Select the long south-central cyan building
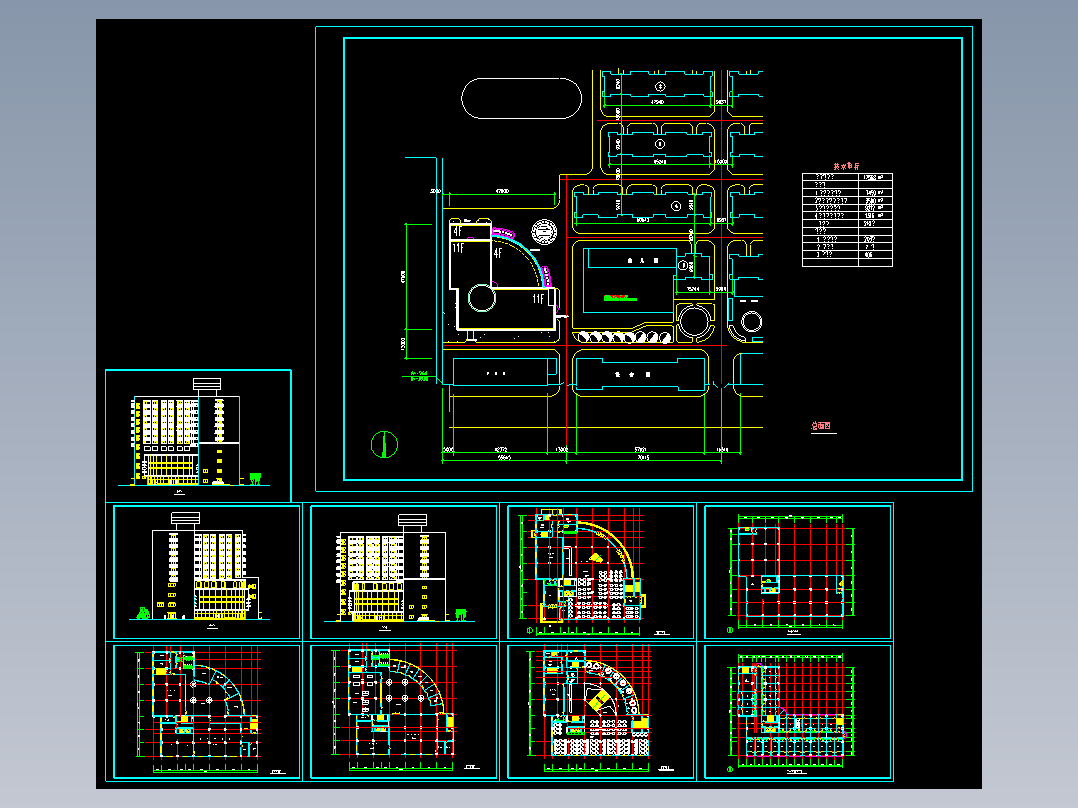The height and width of the screenshot is (808, 1078). tap(640, 374)
